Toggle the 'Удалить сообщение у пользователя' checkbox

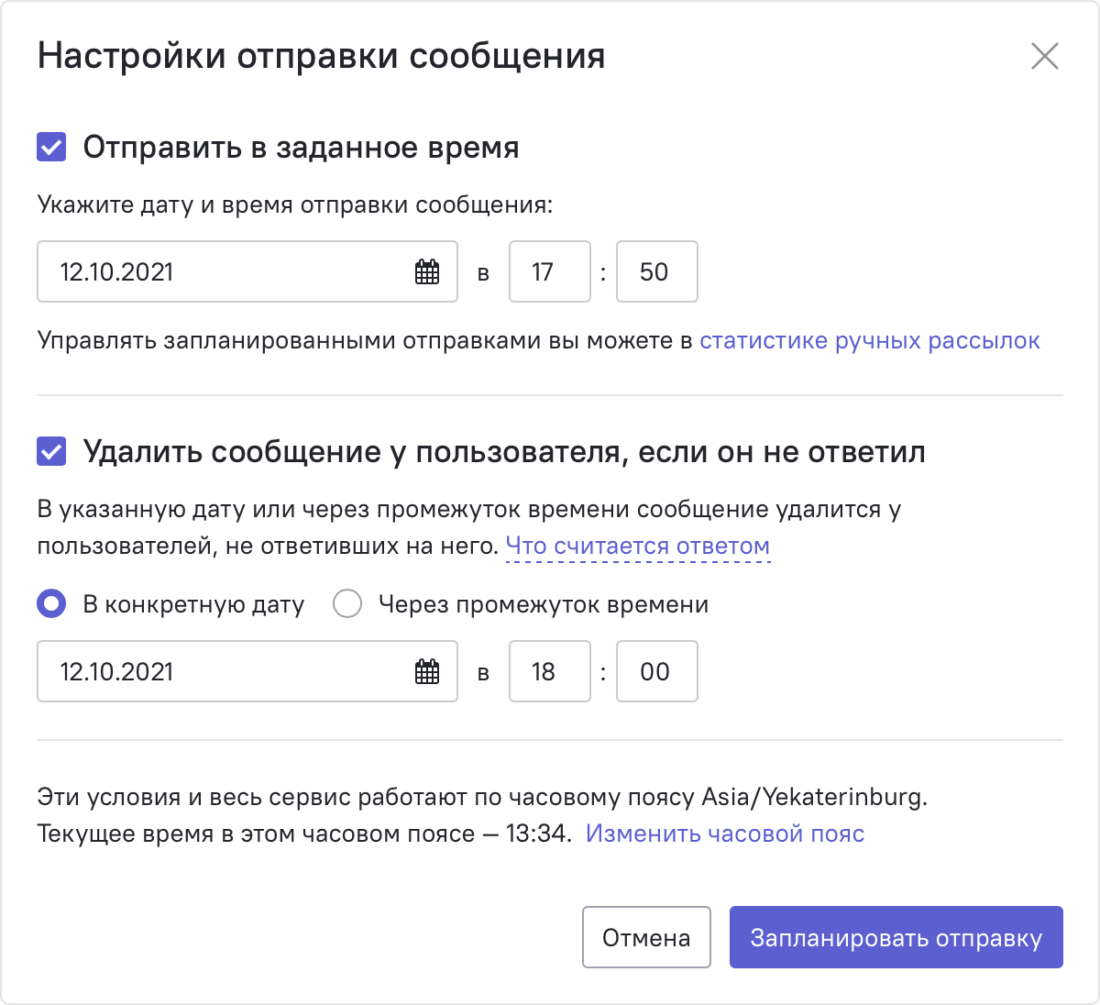coord(51,452)
